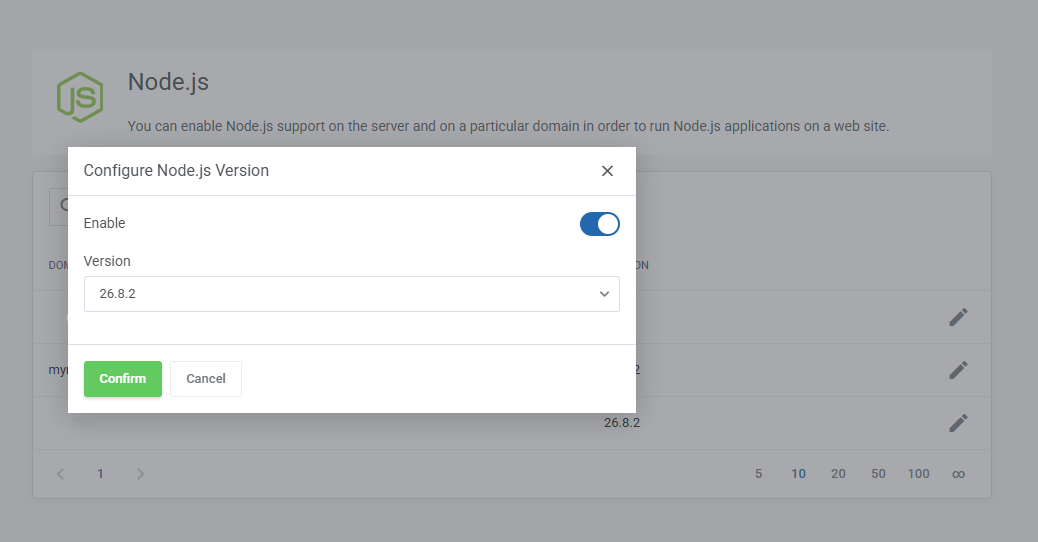
Task: Show 10 items per page
Action: point(798,474)
